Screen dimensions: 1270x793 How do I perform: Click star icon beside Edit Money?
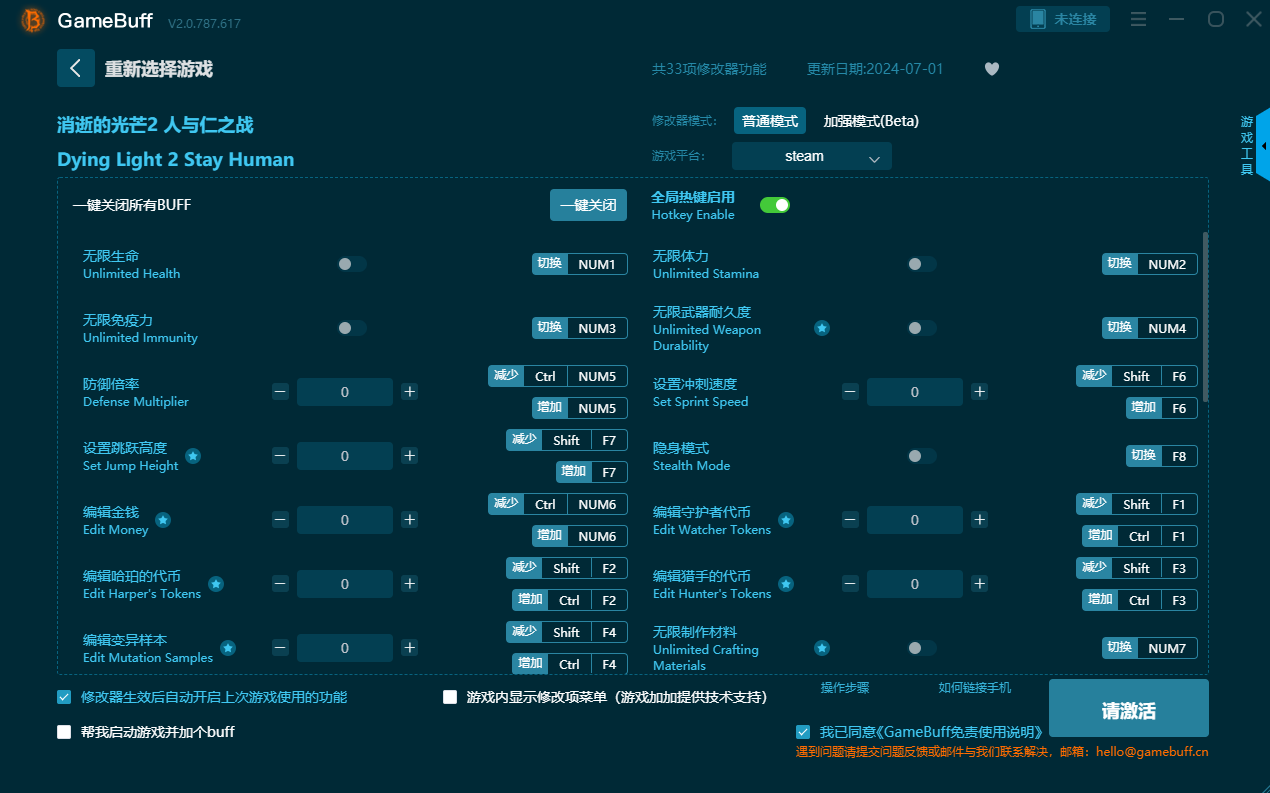(x=163, y=520)
